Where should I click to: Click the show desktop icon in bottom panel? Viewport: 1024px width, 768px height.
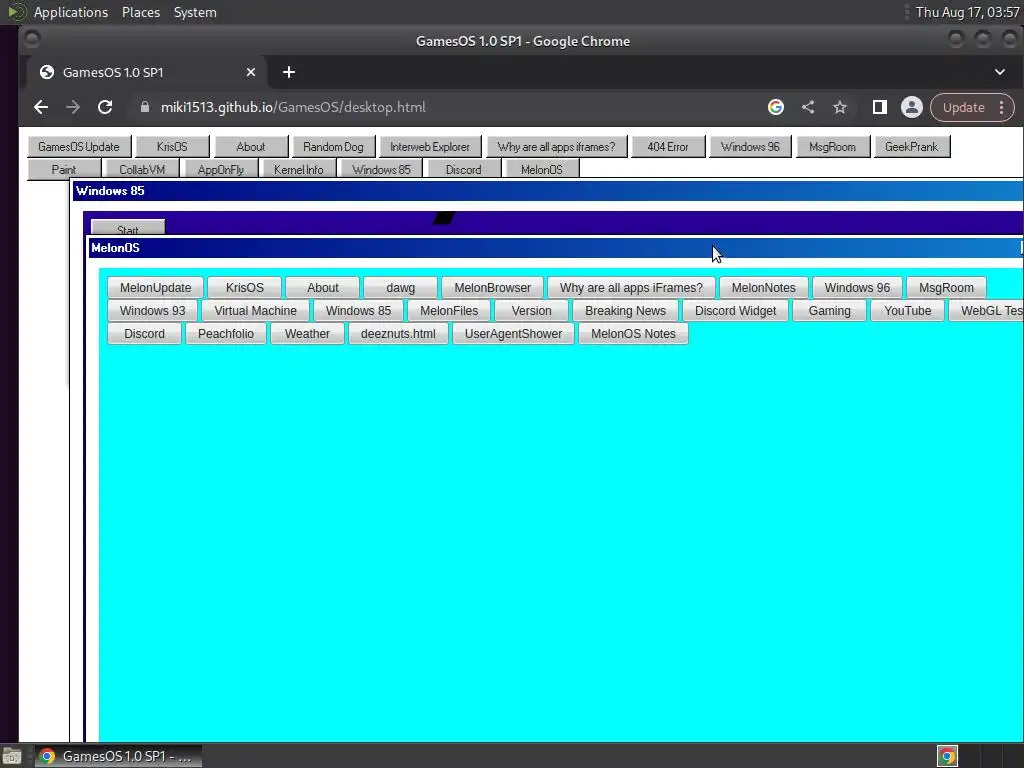pyautogui.click(x=12, y=756)
